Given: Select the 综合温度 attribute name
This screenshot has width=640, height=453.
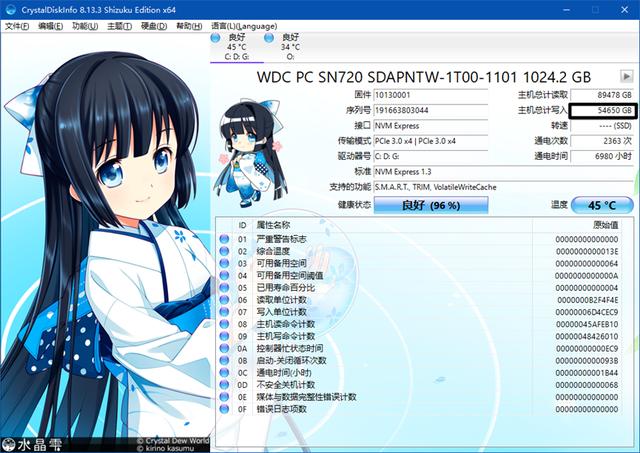Looking at the screenshot, I should (273, 251).
